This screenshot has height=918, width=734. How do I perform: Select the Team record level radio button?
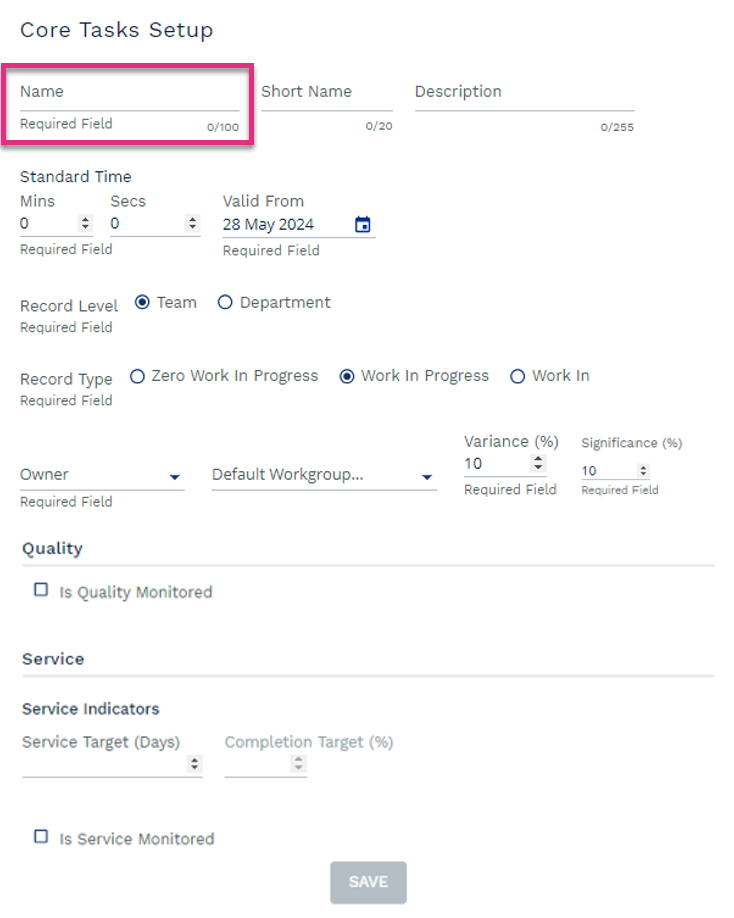[142, 303]
